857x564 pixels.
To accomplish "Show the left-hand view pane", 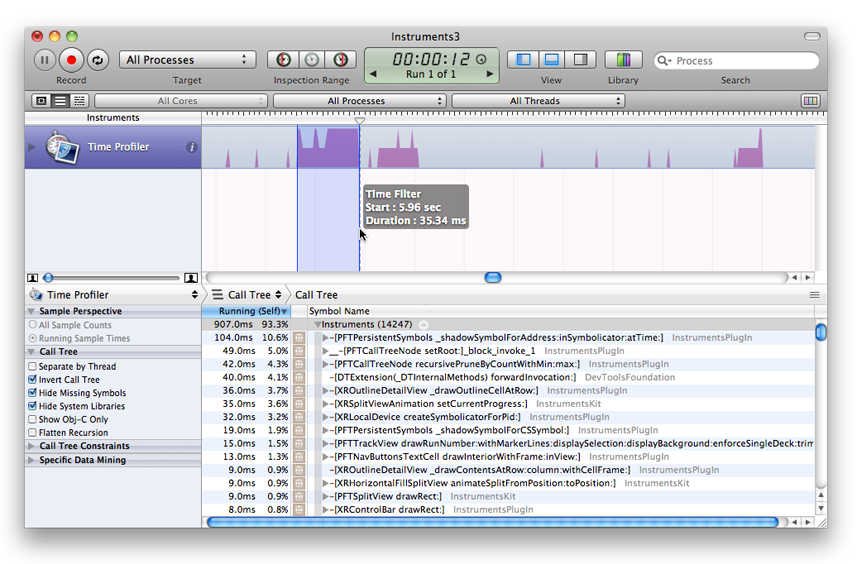I will pos(522,60).
